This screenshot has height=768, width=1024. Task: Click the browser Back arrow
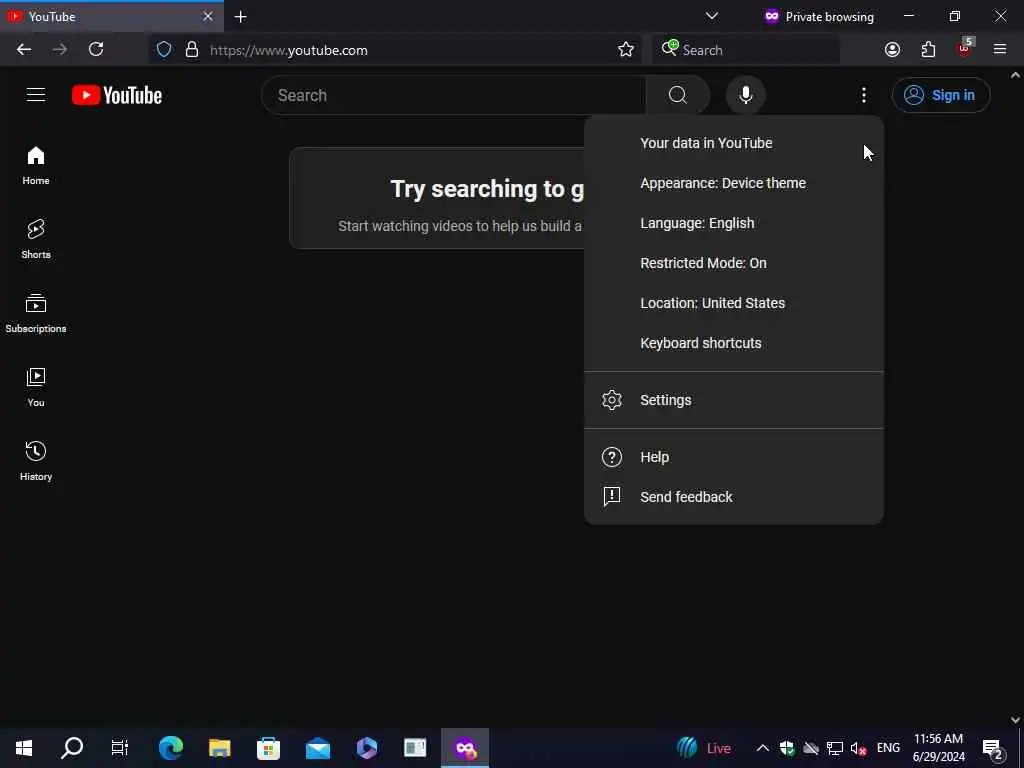tap(24, 50)
